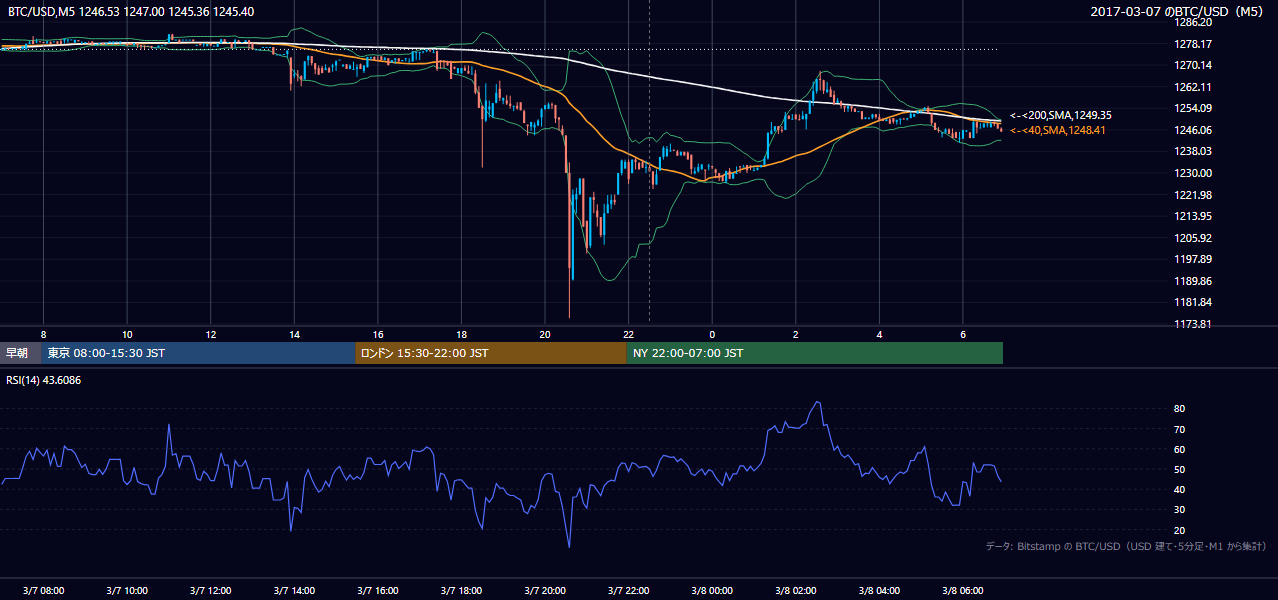Click the Bitstamp data source credit text
The image size is (1278, 600).
pos(1126,546)
